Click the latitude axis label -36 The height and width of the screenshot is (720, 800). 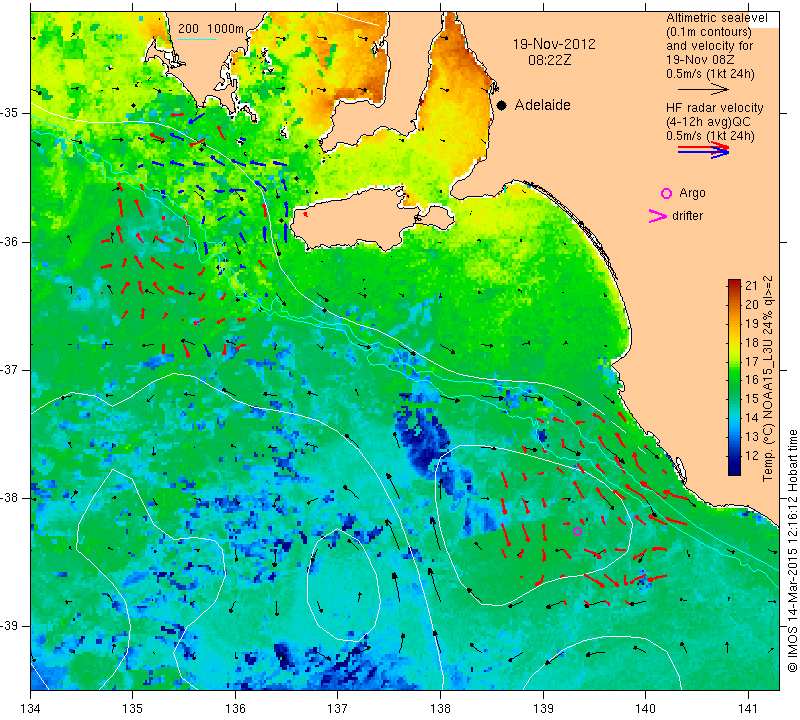coord(10,241)
